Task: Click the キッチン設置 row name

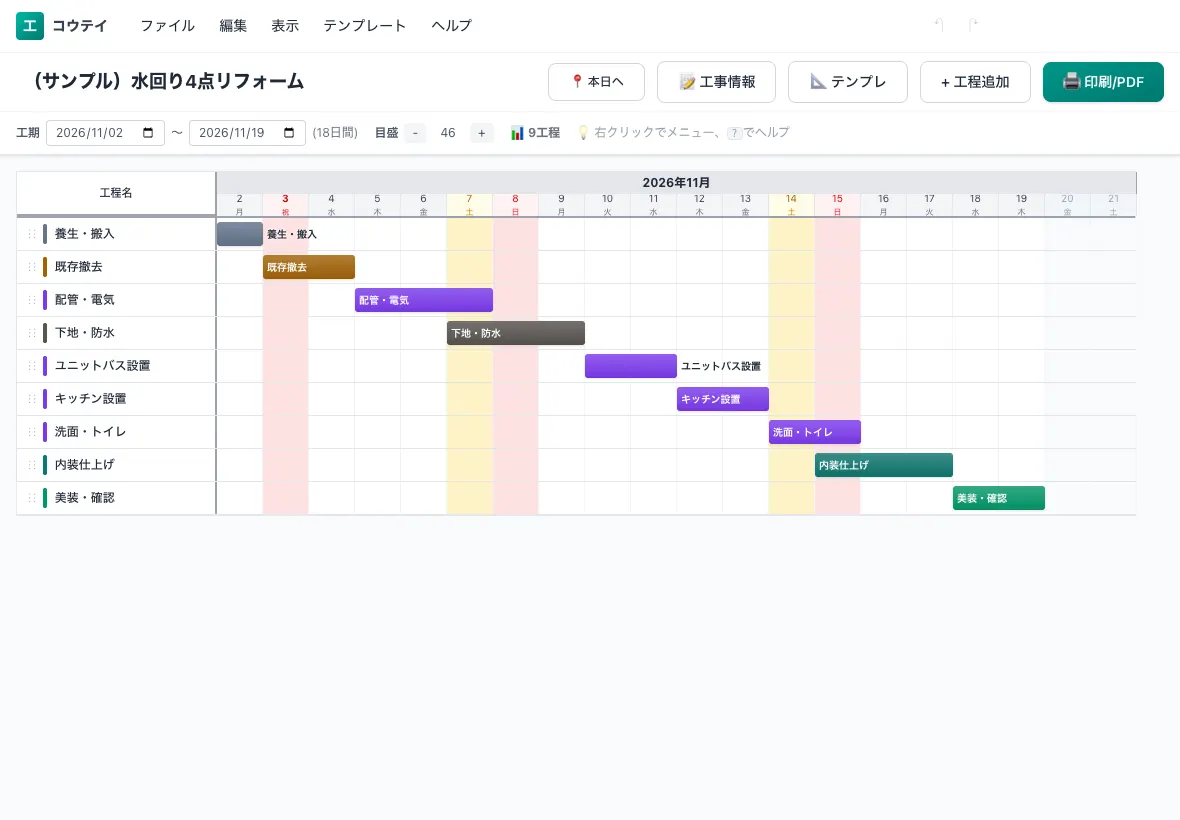Action: [90, 399]
